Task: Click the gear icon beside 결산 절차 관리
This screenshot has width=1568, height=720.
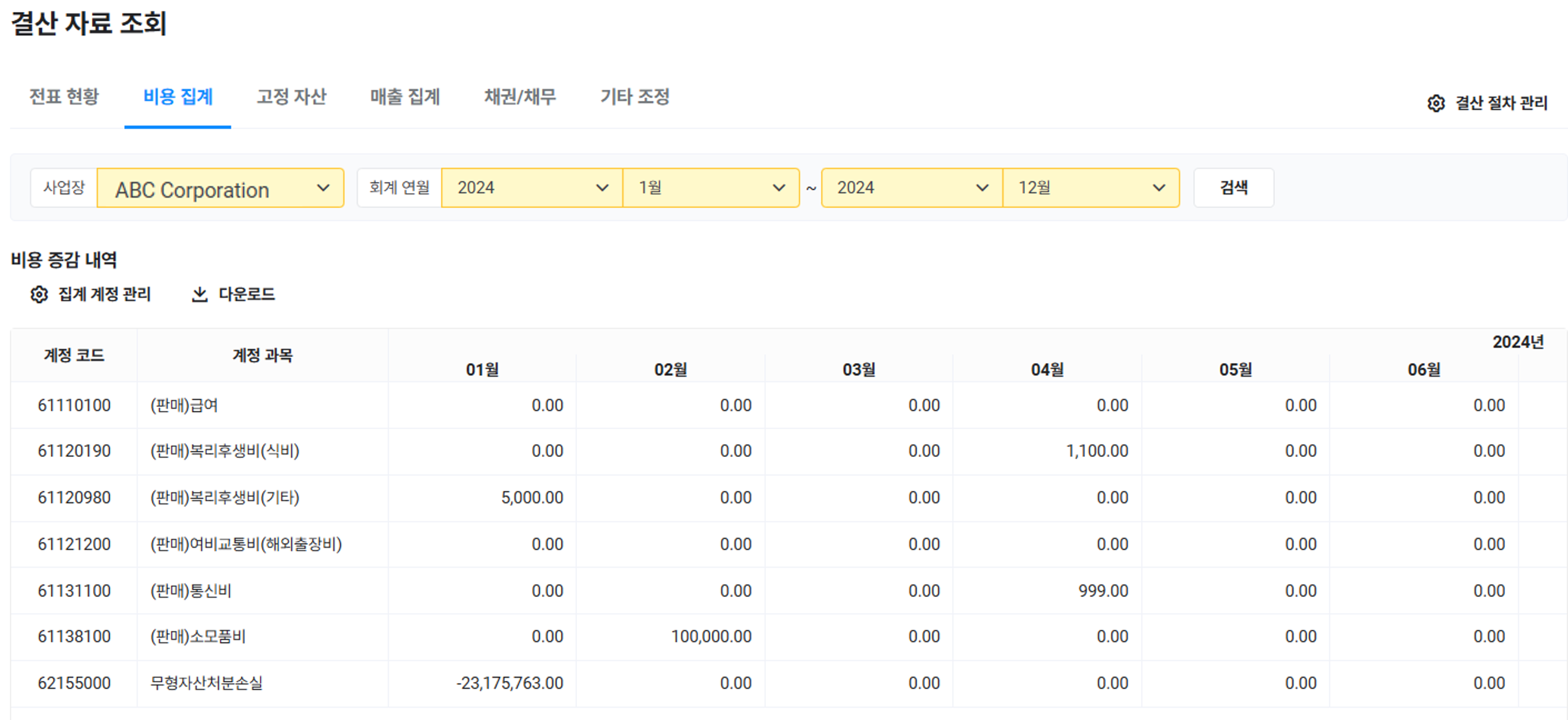Action: click(1435, 103)
